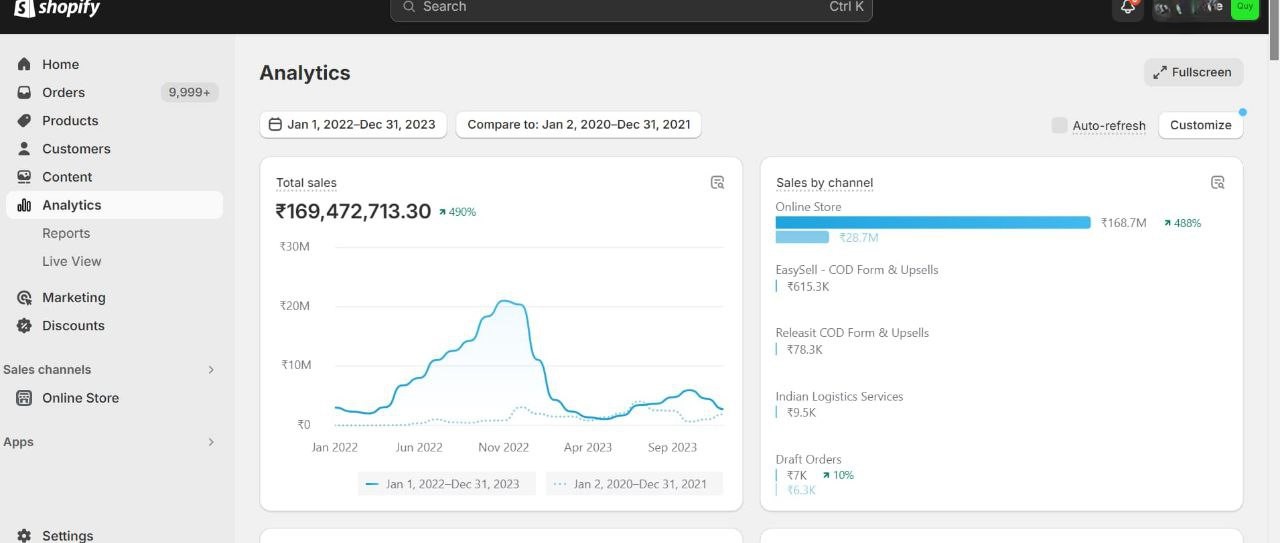The image size is (1280, 543).
Task: Expand the Apps section chevron
Action: point(211,442)
